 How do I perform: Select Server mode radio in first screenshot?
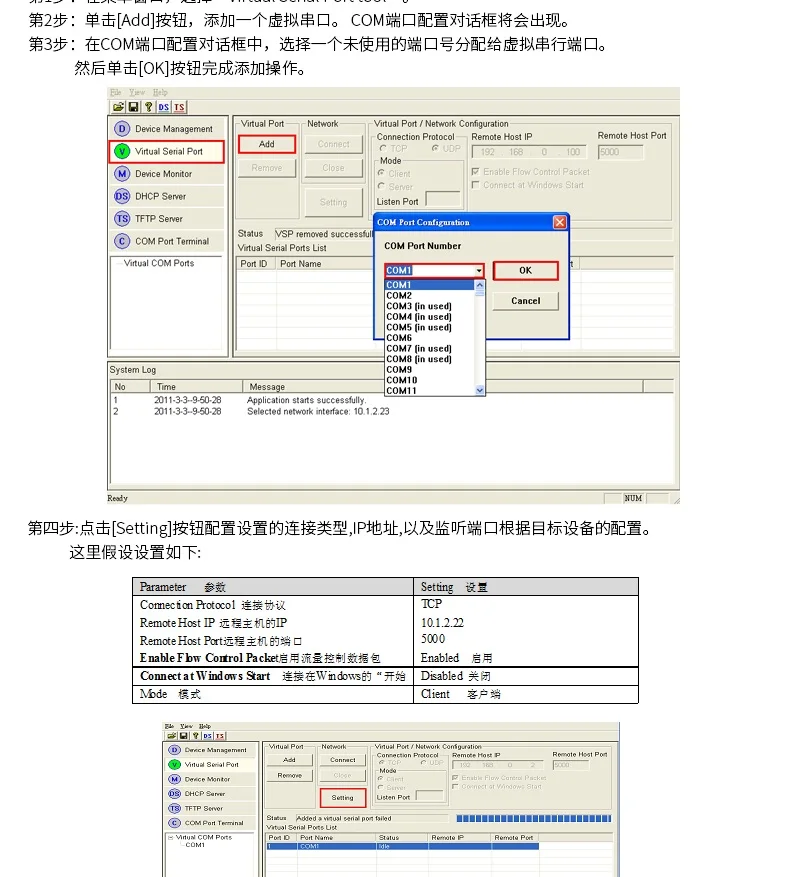click(381, 186)
